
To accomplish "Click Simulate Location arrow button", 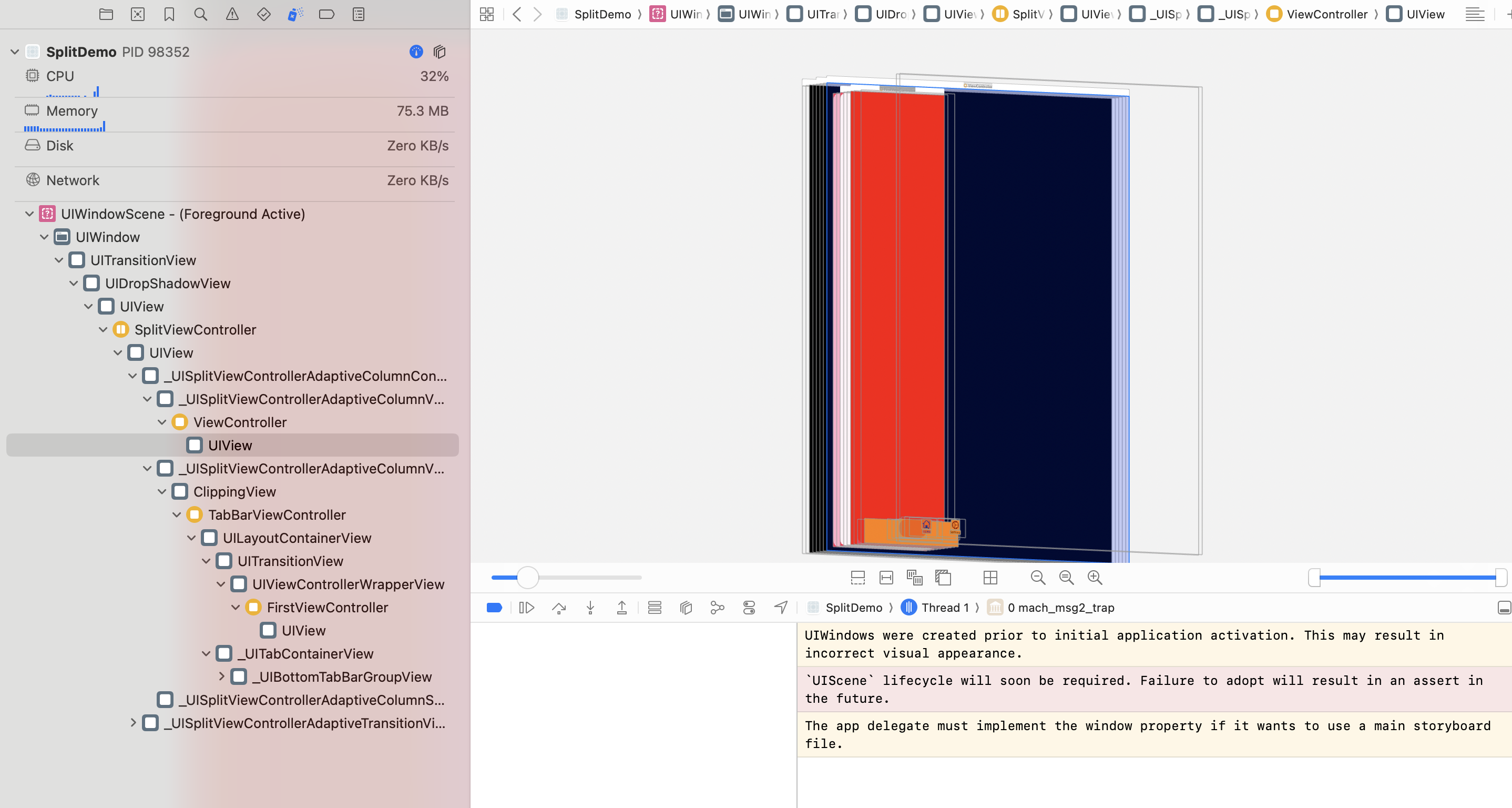I will pos(781,608).
